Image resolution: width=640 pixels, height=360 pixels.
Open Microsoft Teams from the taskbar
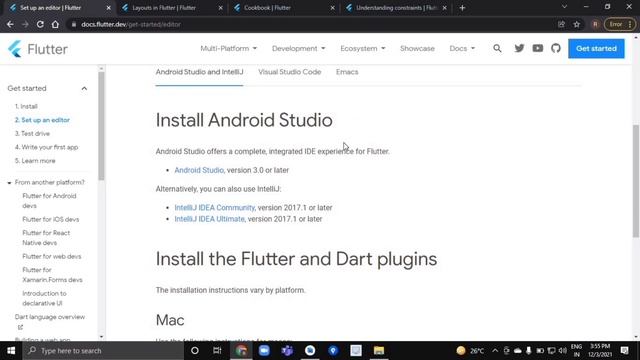[x=287, y=351]
